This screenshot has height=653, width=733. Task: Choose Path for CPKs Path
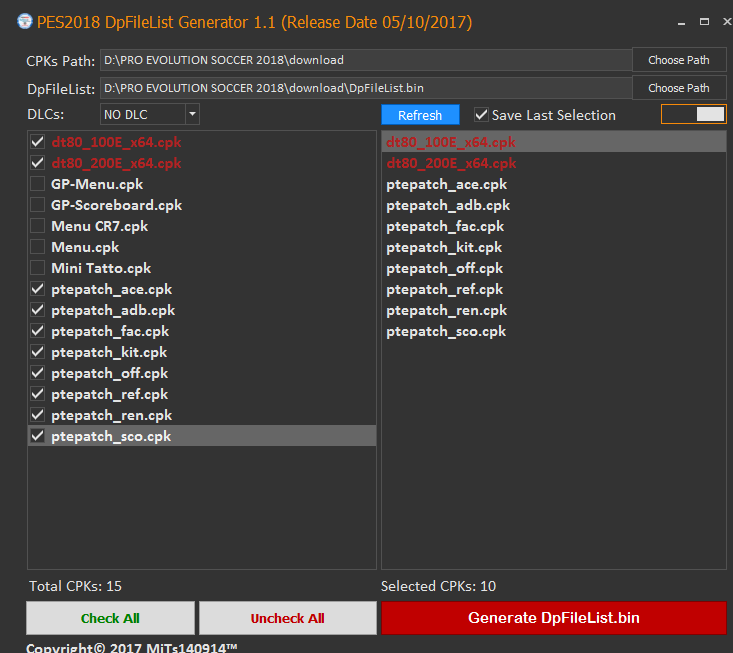point(679,60)
